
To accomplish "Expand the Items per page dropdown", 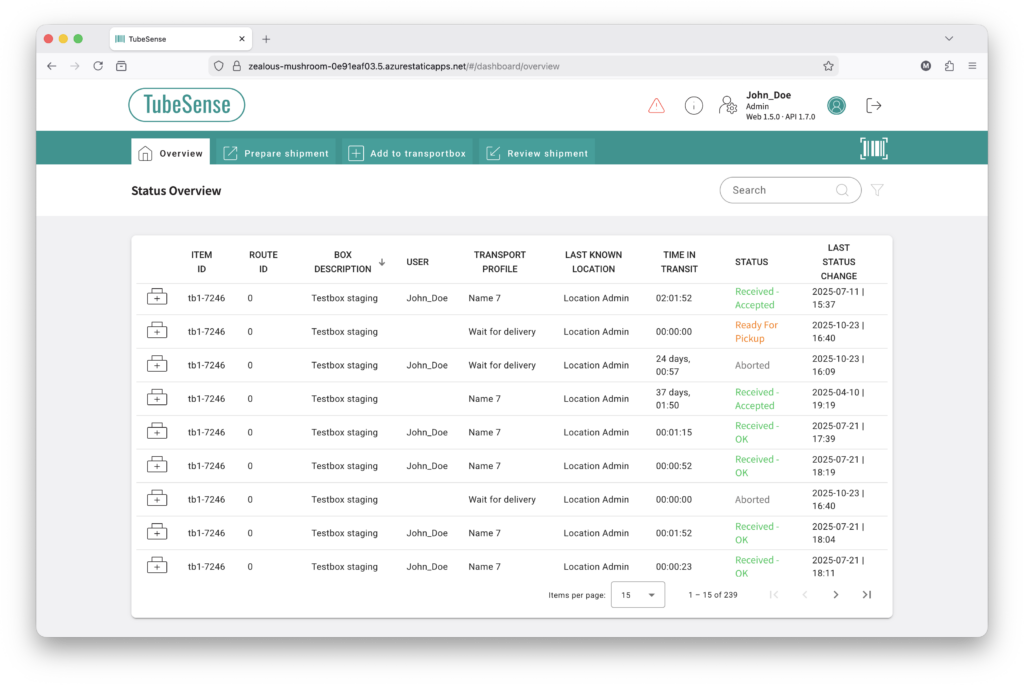I will click(637, 595).
